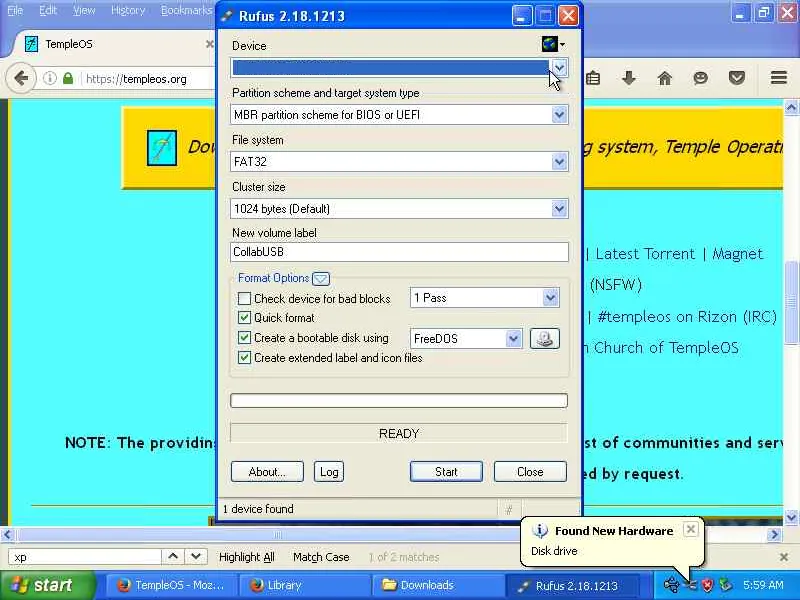Image resolution: width=800 pixels, height=600 pixels.
Task: Open the Firefox hamburger menu
Action: click(779, 78)
